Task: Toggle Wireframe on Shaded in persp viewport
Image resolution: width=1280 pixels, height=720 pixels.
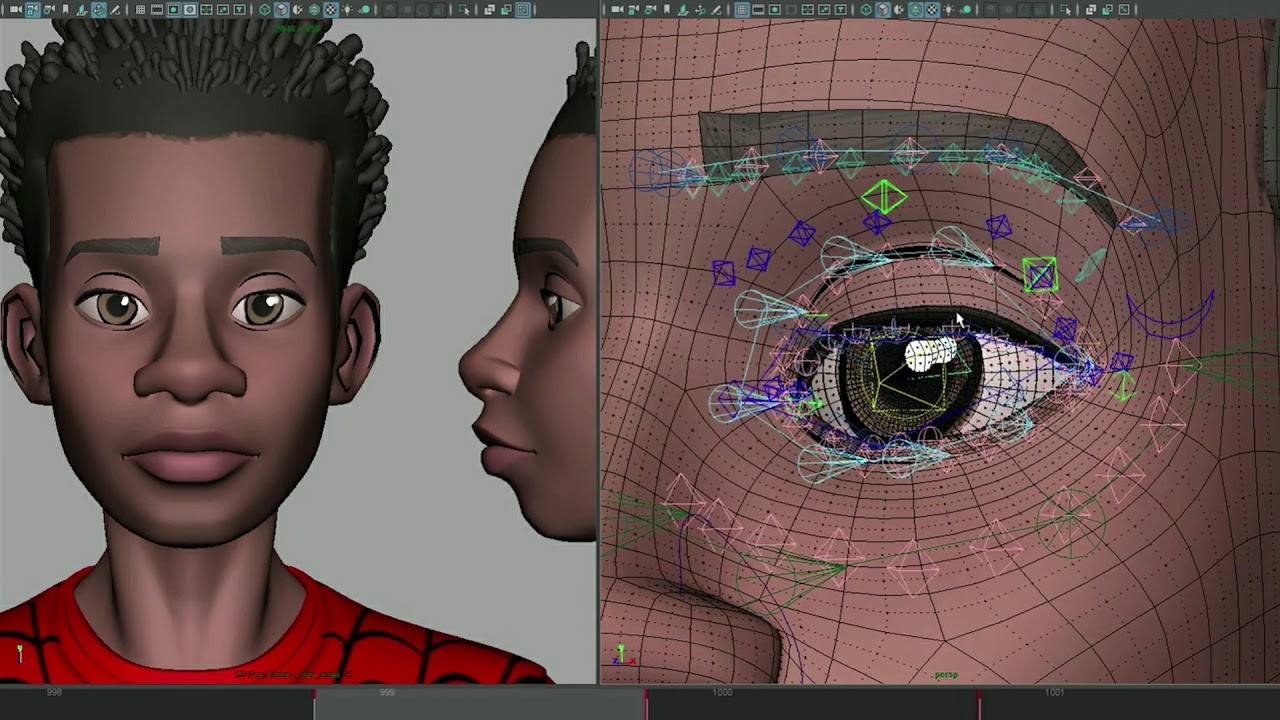Action: 915,10
